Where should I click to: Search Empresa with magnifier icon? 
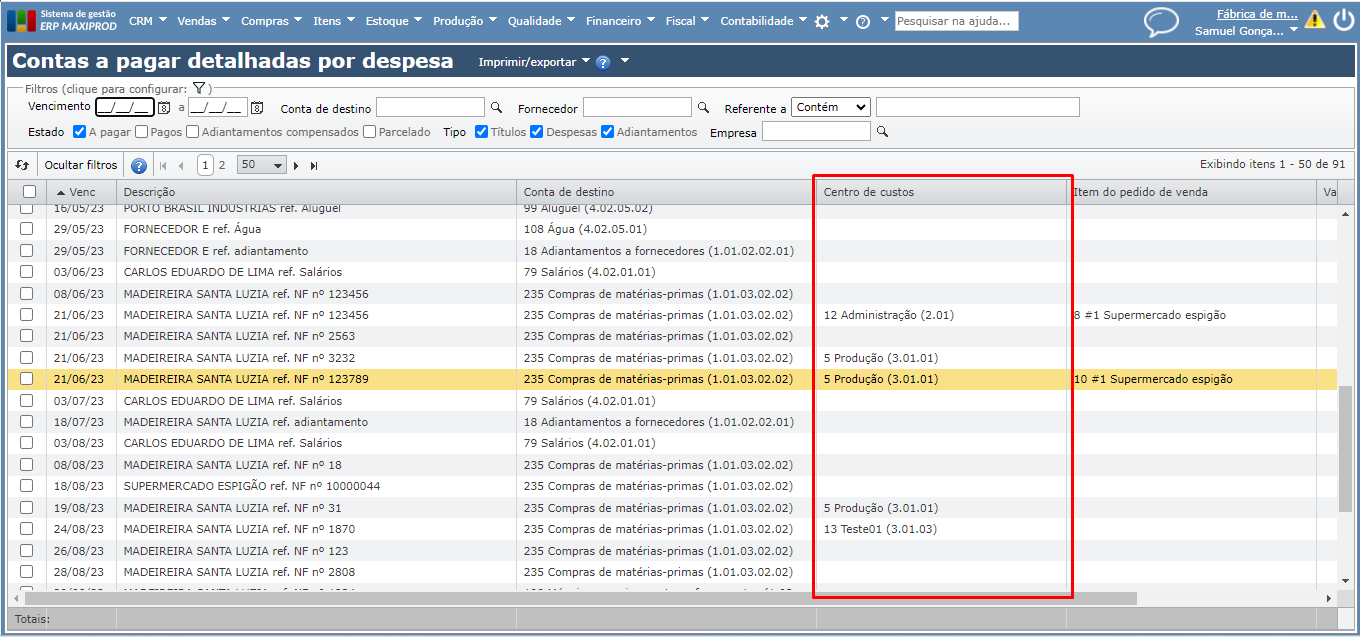(882, 131)
